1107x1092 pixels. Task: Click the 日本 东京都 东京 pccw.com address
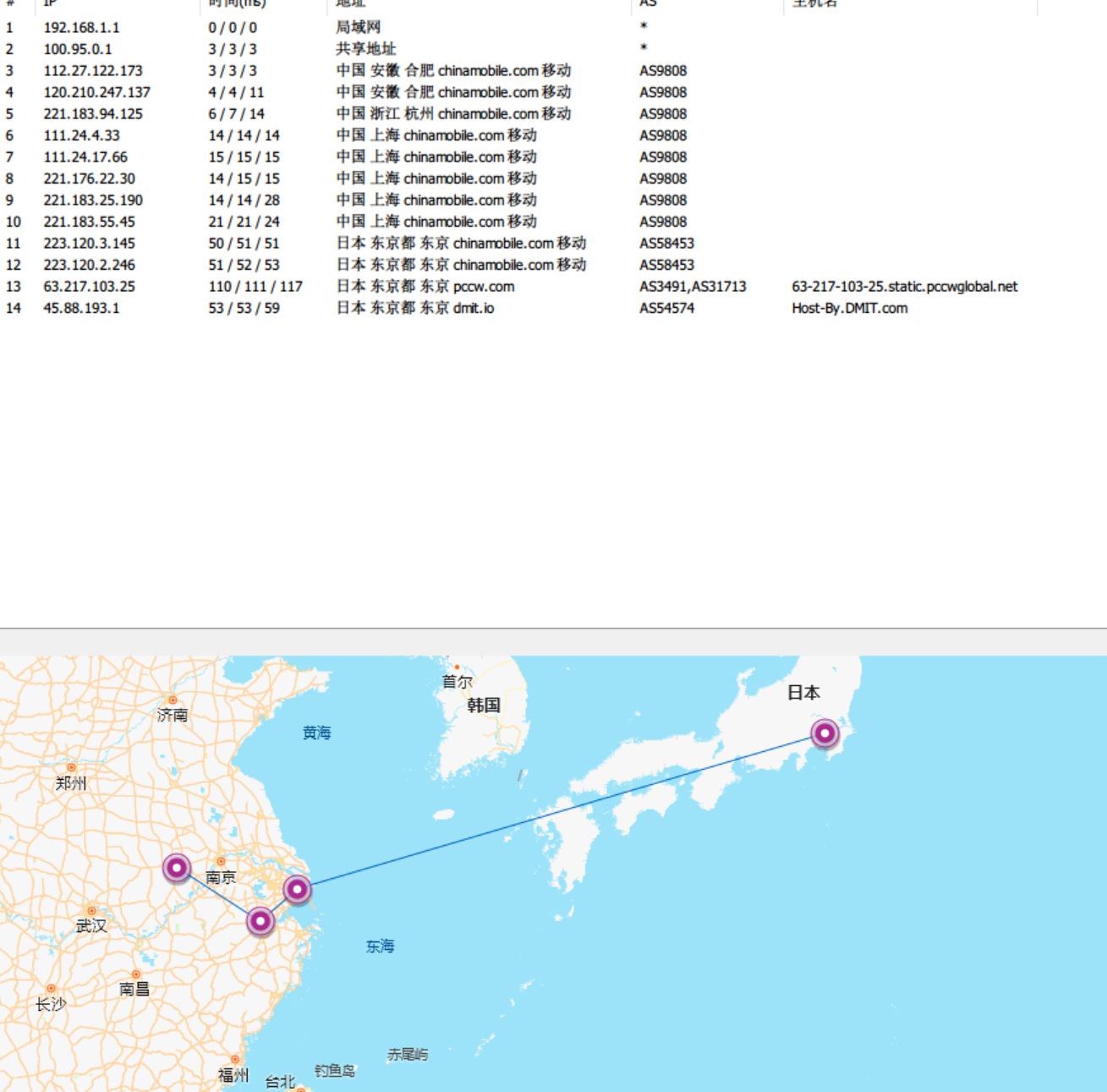point(425,287)
